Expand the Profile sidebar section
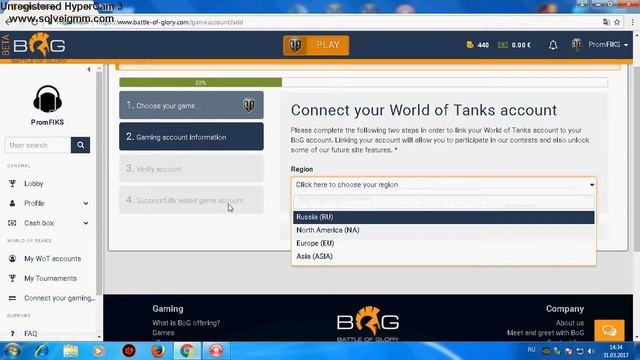This screenshot has width=640, height=360. [x=48, y=203]
